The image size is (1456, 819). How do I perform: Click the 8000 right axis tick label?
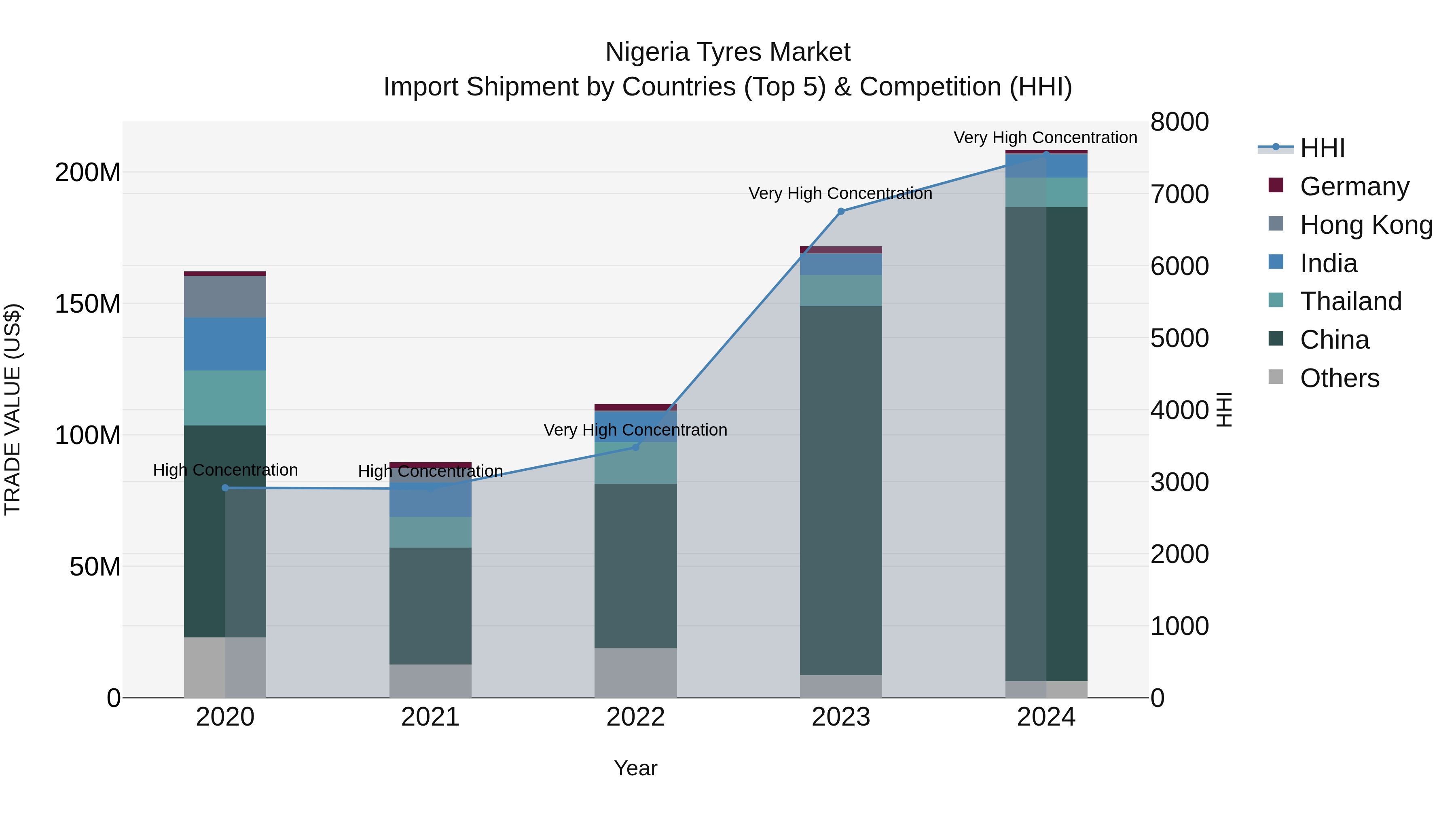pos(1180,121)
